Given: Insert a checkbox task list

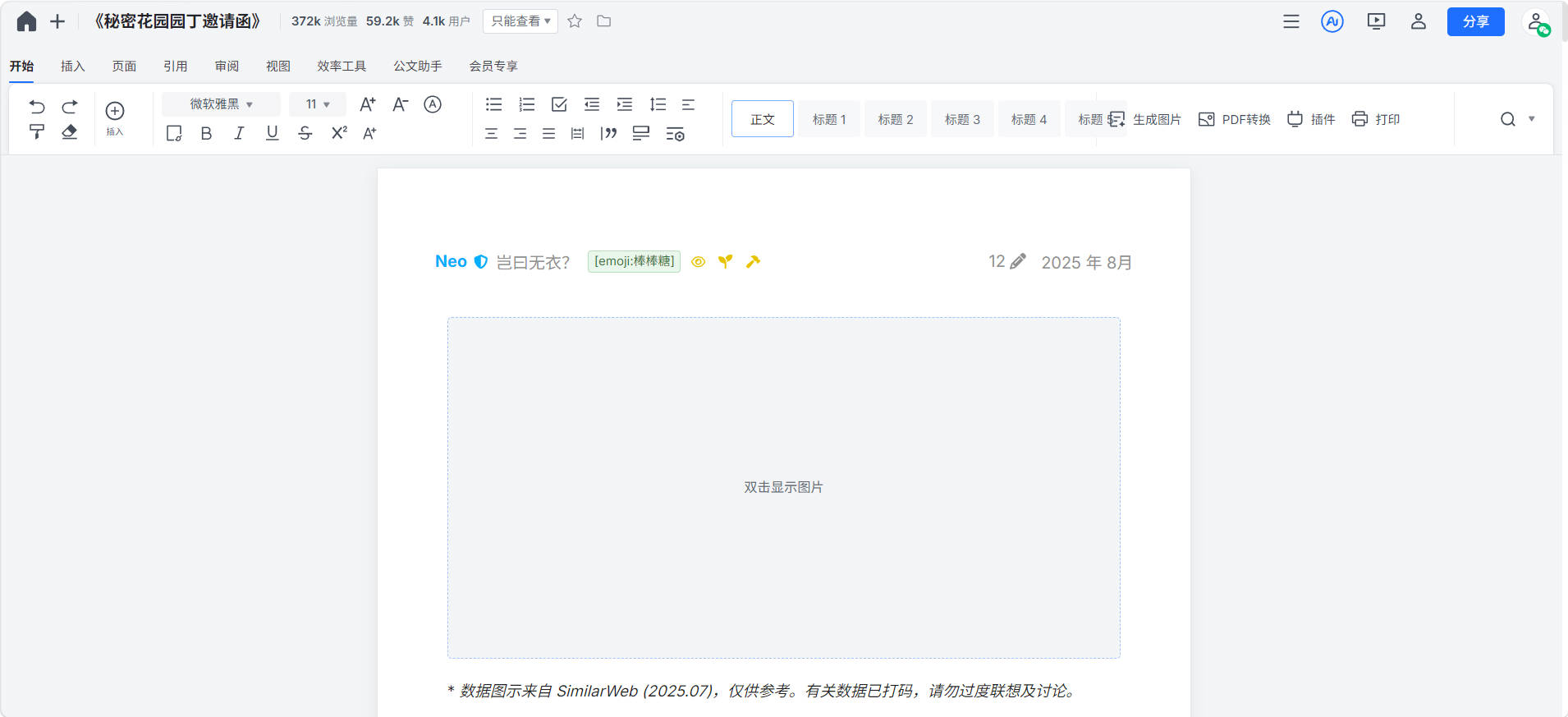Looking at the screenshot, I should point(559,104).
